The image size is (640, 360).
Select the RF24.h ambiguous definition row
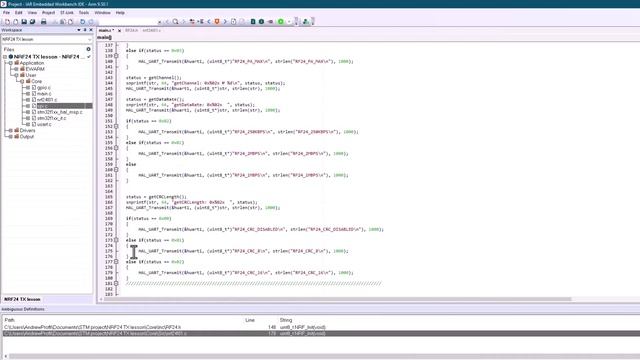coord(321,327)
